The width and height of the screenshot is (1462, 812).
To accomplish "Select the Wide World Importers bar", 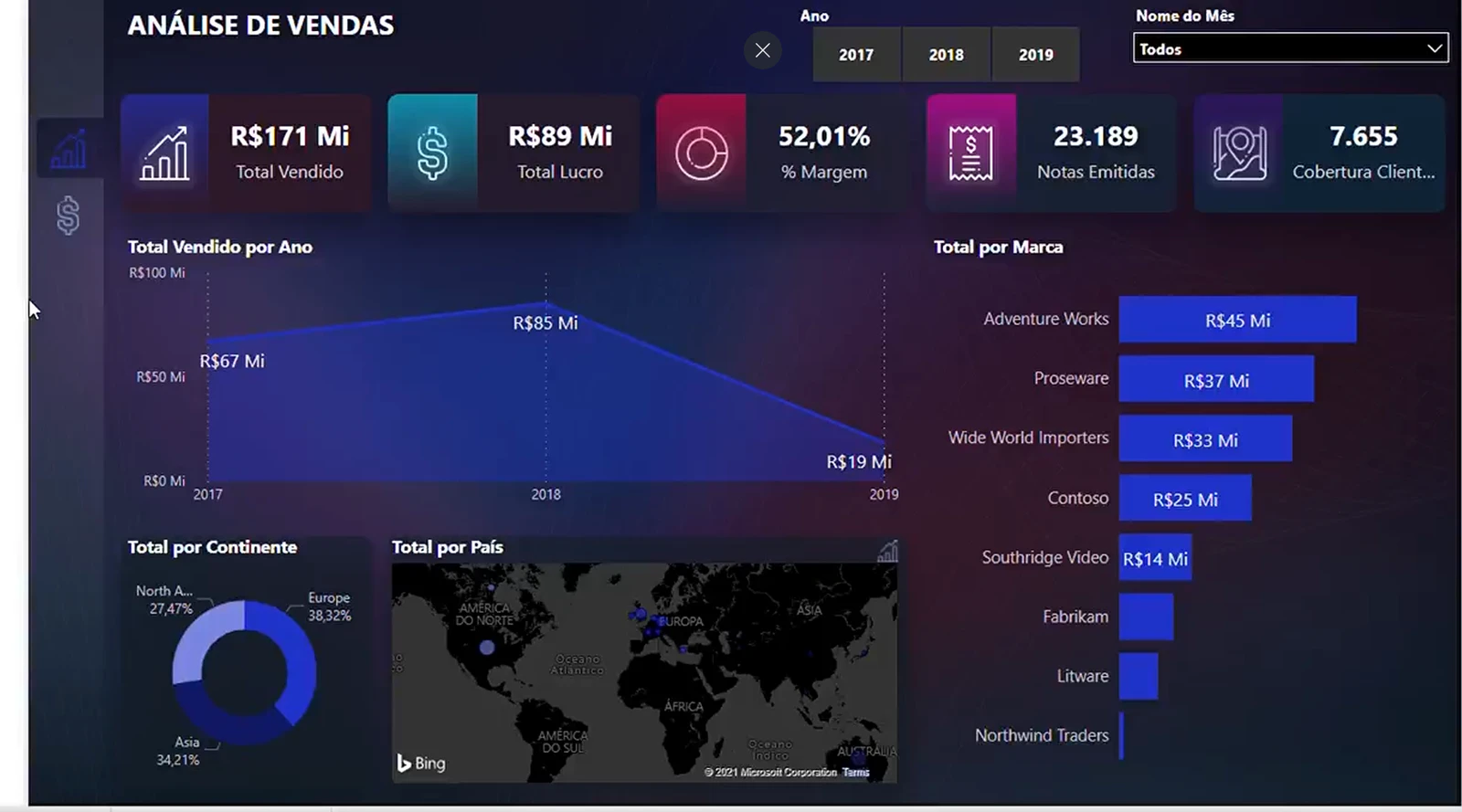I will [x=1205, y=438].
